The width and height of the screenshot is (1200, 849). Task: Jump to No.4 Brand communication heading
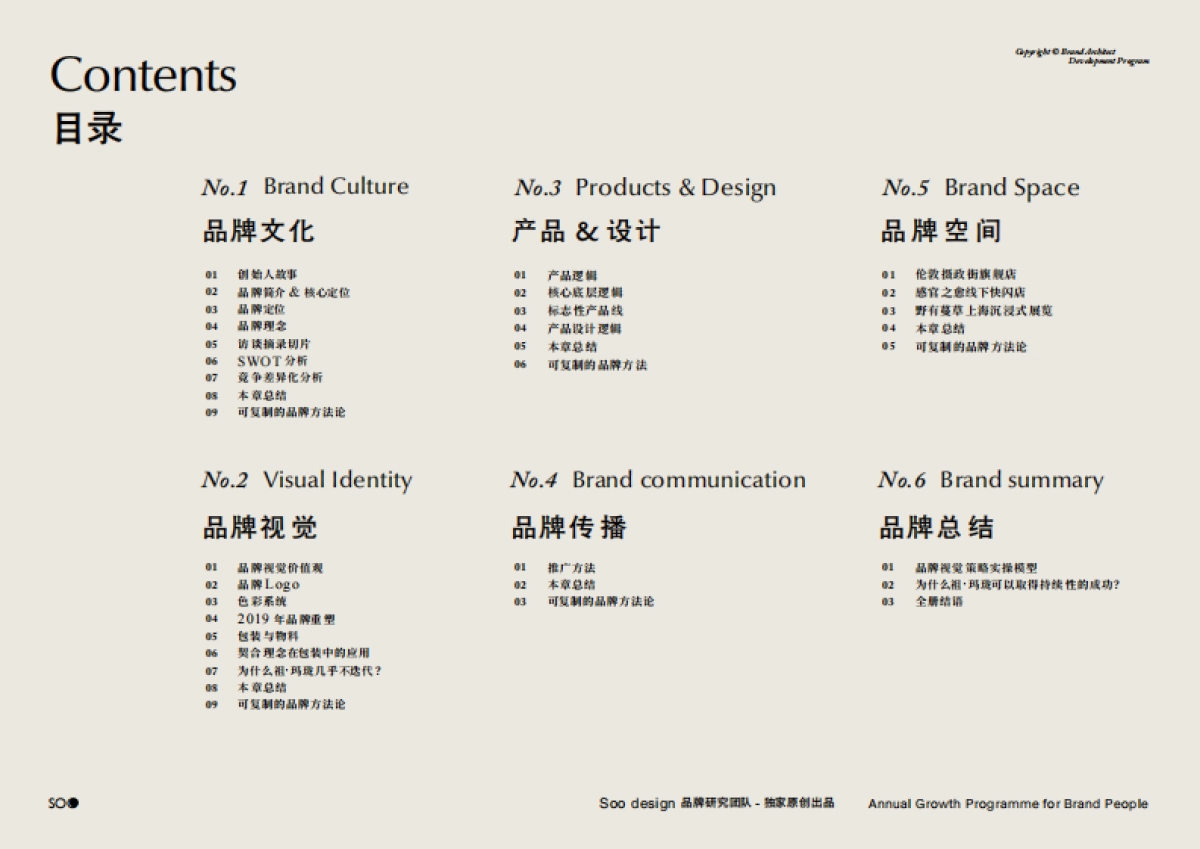[657, 480]
